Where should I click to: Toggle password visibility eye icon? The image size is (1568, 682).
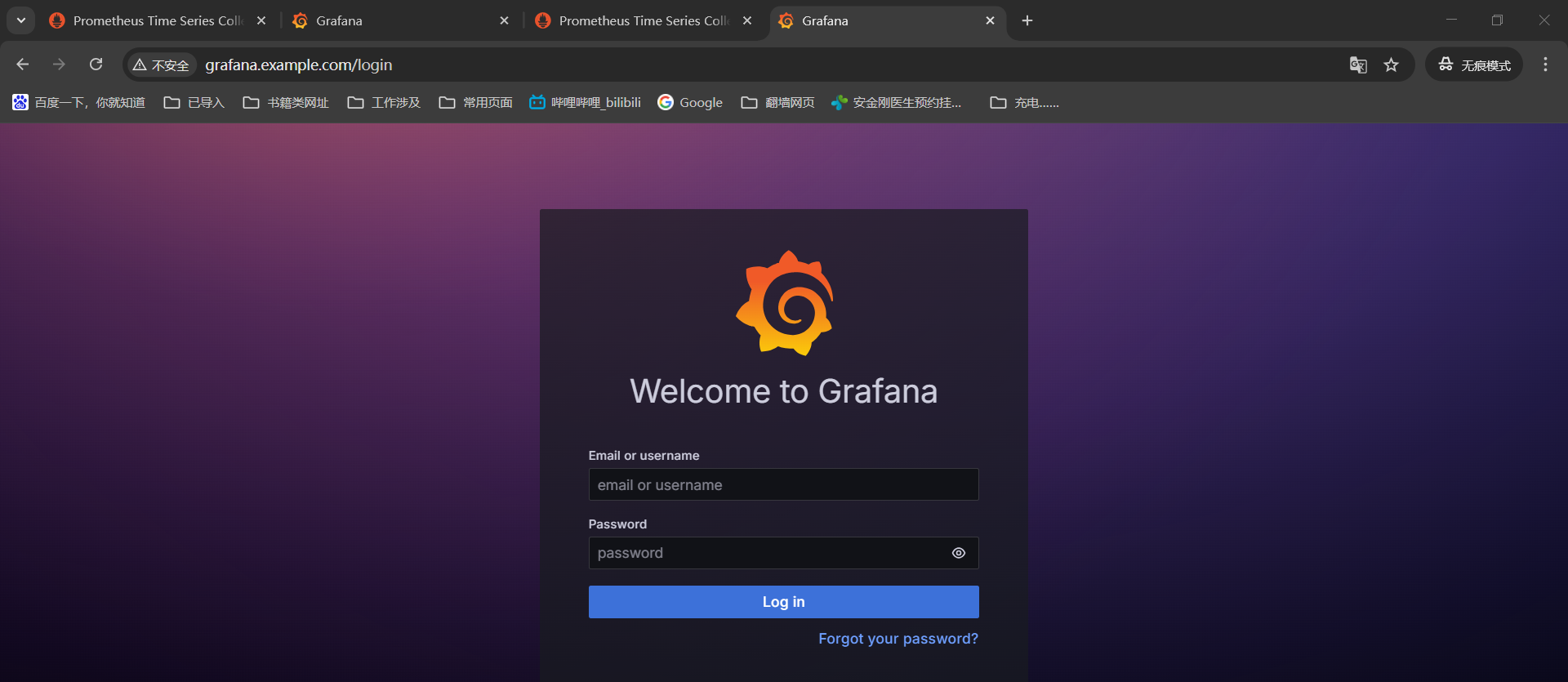(959, 553)
